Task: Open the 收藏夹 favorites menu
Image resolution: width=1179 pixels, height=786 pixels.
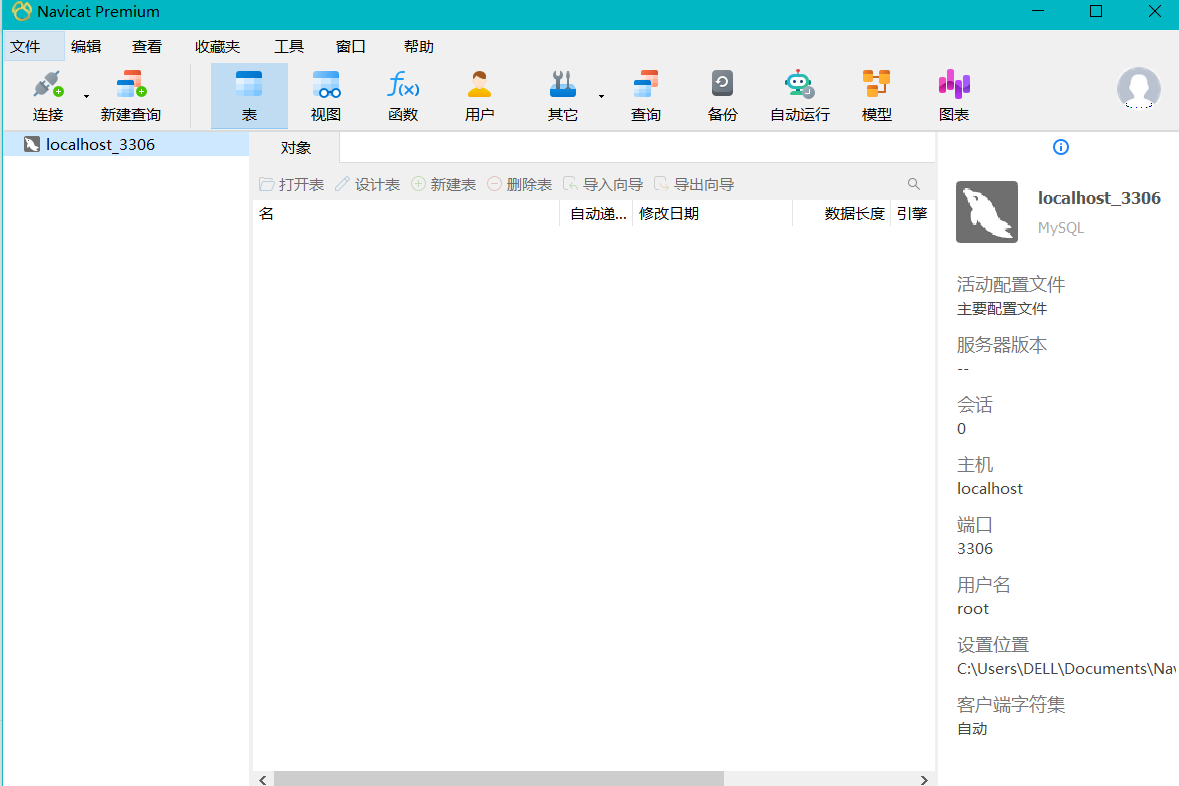Action: tap(217, 47)
